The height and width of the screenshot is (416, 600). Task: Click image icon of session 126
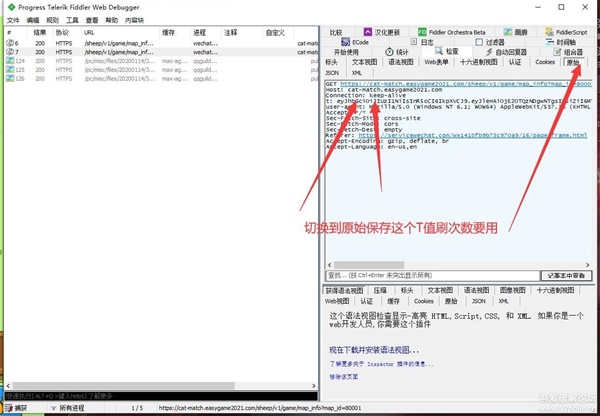10,78
